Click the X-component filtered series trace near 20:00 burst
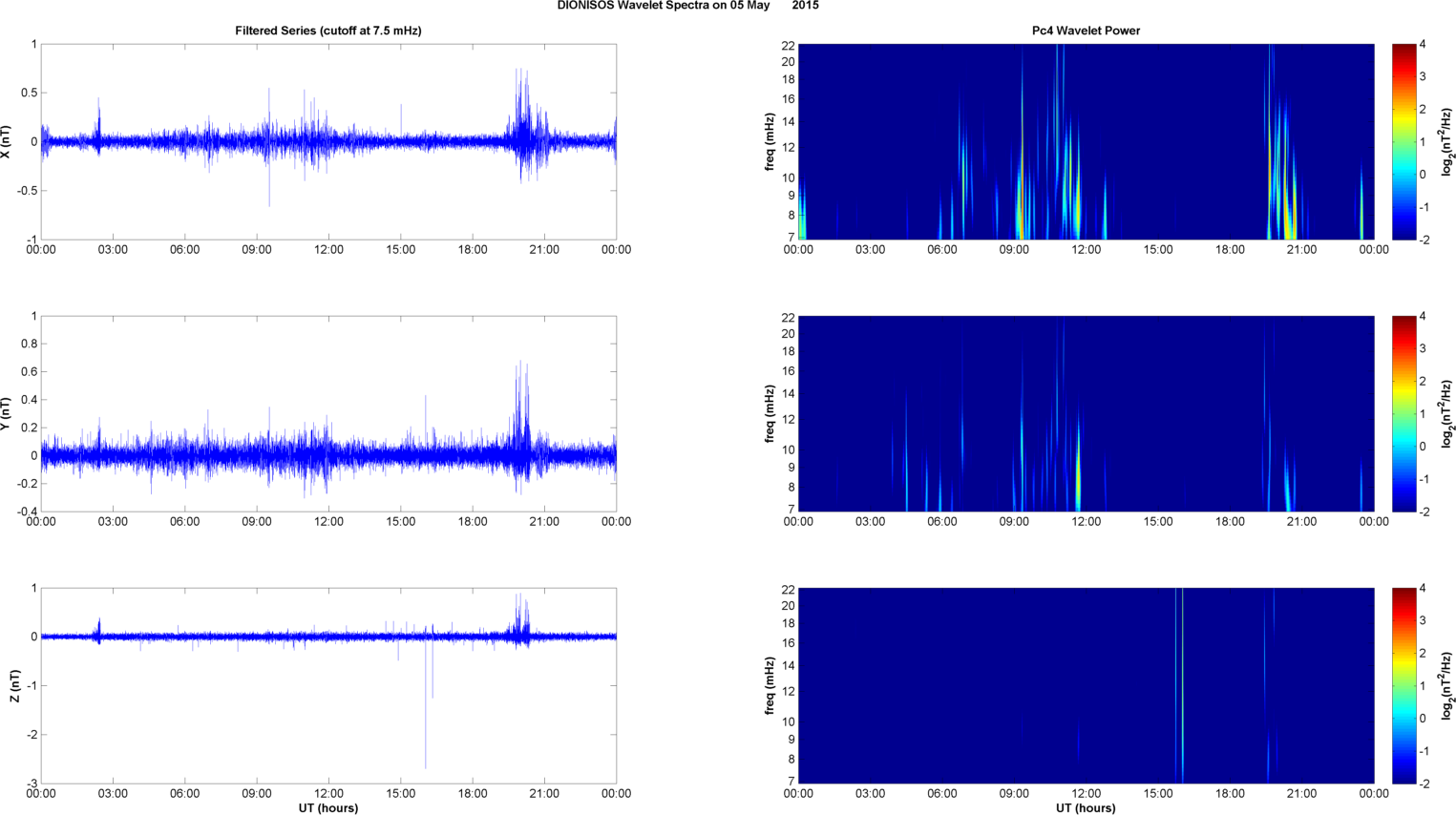 521,124
